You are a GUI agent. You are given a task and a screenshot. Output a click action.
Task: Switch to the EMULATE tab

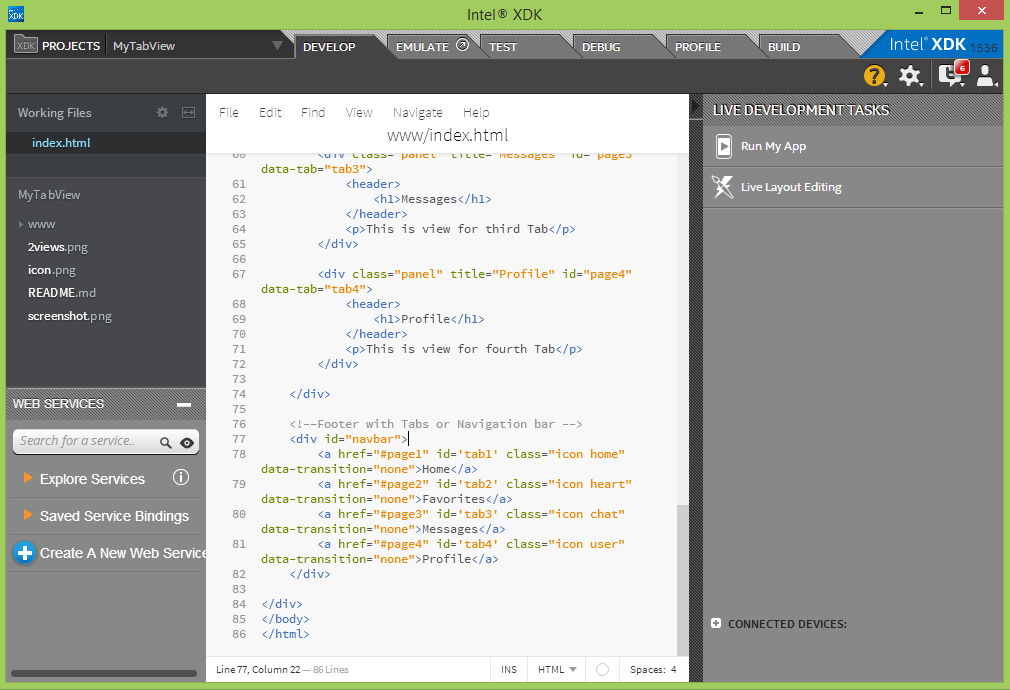tap(423, 47)
